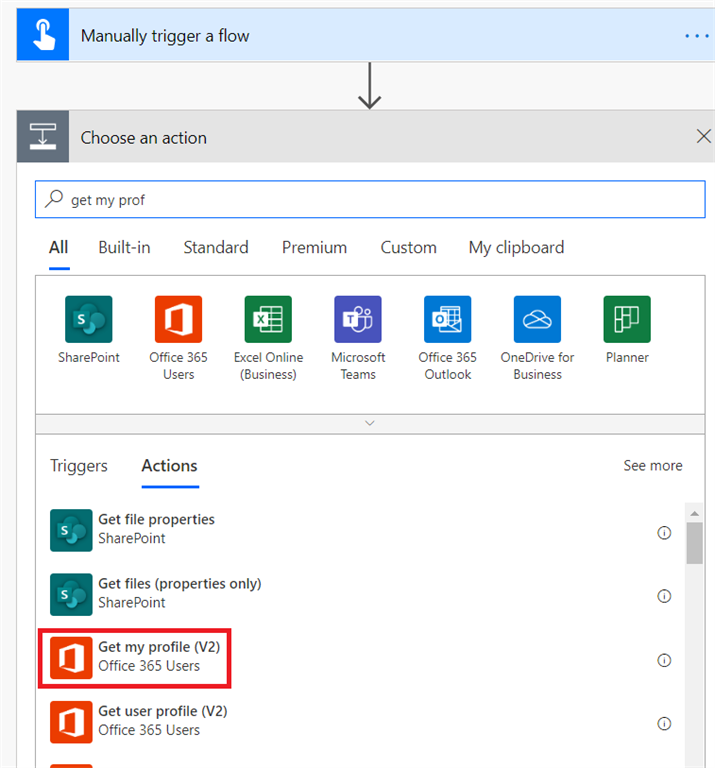Viewport: 715px width, 768px height.
Task: Click the Manually trigger a flow hand icon
Action: tap(43, 35)
